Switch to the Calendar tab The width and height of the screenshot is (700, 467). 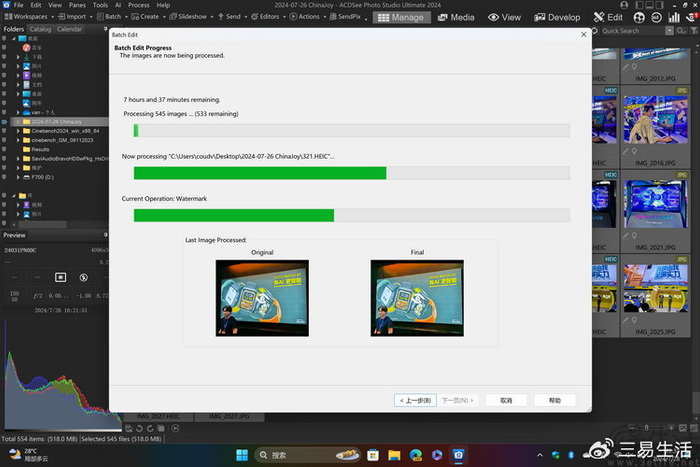[x=69, y=29]
